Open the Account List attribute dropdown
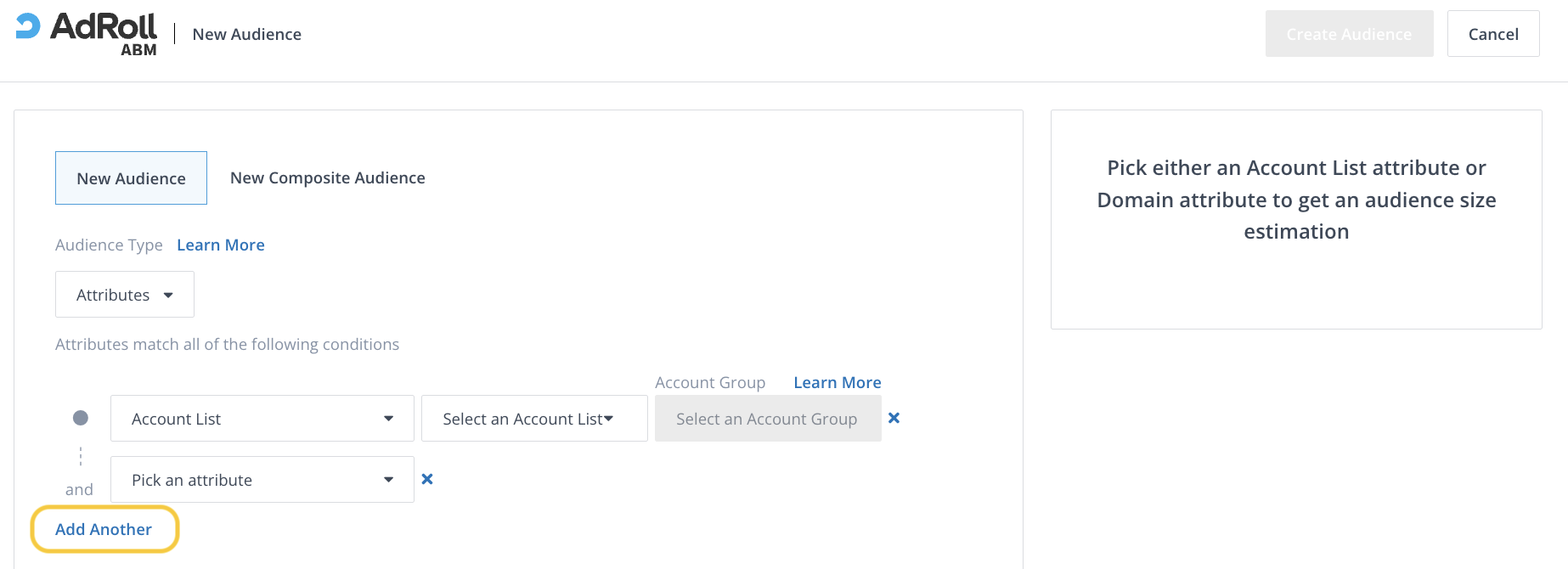 (262, 419)
